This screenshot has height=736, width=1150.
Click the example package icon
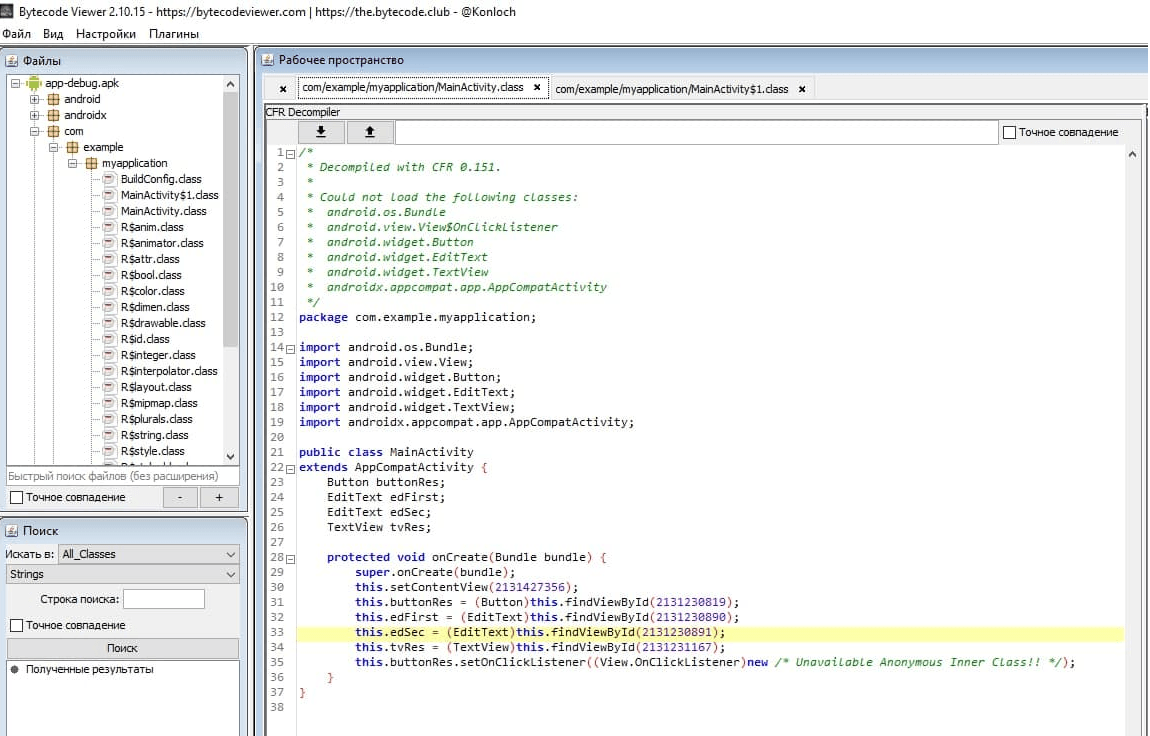click(73, 147)
